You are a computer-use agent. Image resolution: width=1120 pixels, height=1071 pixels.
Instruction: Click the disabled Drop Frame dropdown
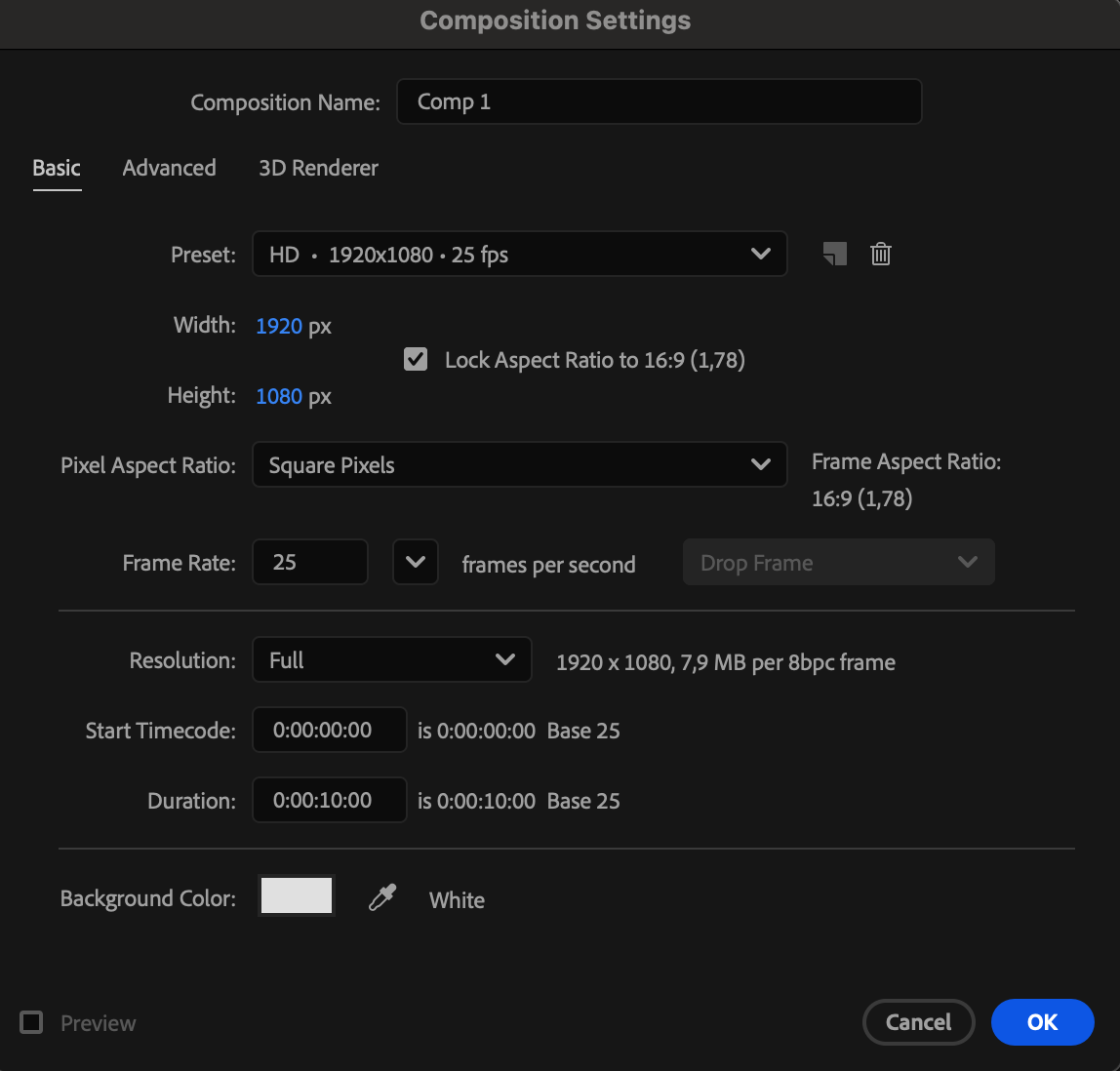pyautogui.click(x=838, y=563)
